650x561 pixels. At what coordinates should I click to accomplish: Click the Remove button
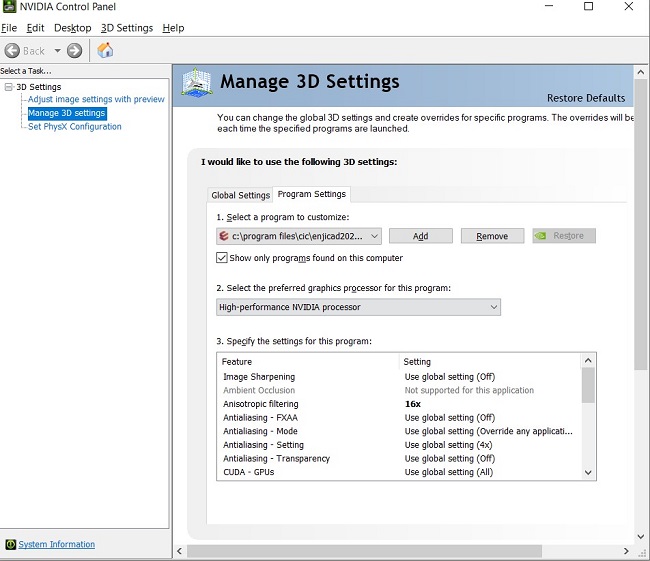[492, 236]
